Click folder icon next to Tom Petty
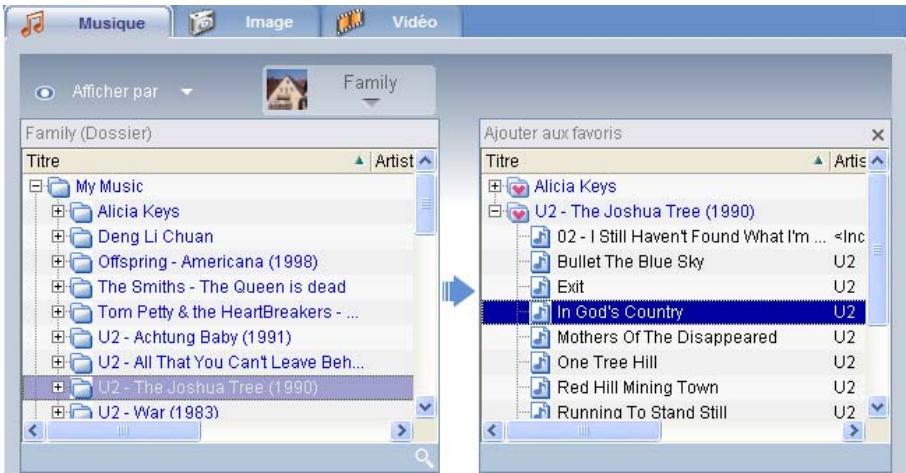Viewport: 906px width, 473px height. click(x=81, y=312)
